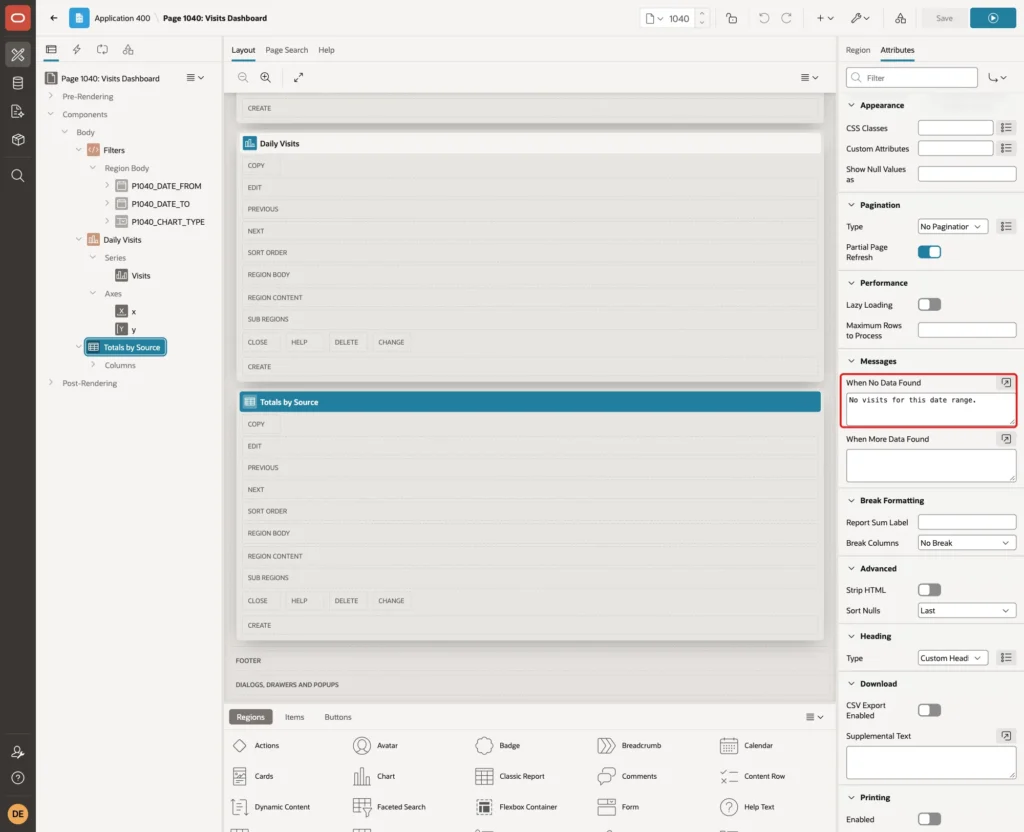Turn on the Strip HTML switch
Image resolution: width=1024 pixels, height=832 pixels.
[x=929, y=590]
